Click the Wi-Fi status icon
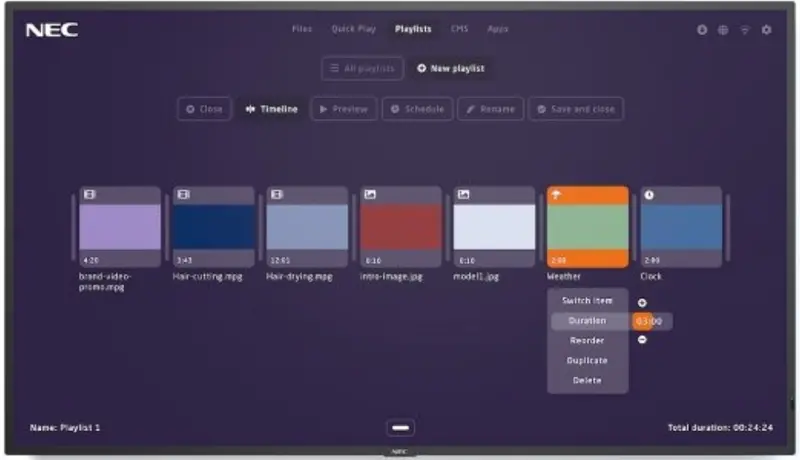Screen dimensions: 800x460 click(x=745, y=30)
